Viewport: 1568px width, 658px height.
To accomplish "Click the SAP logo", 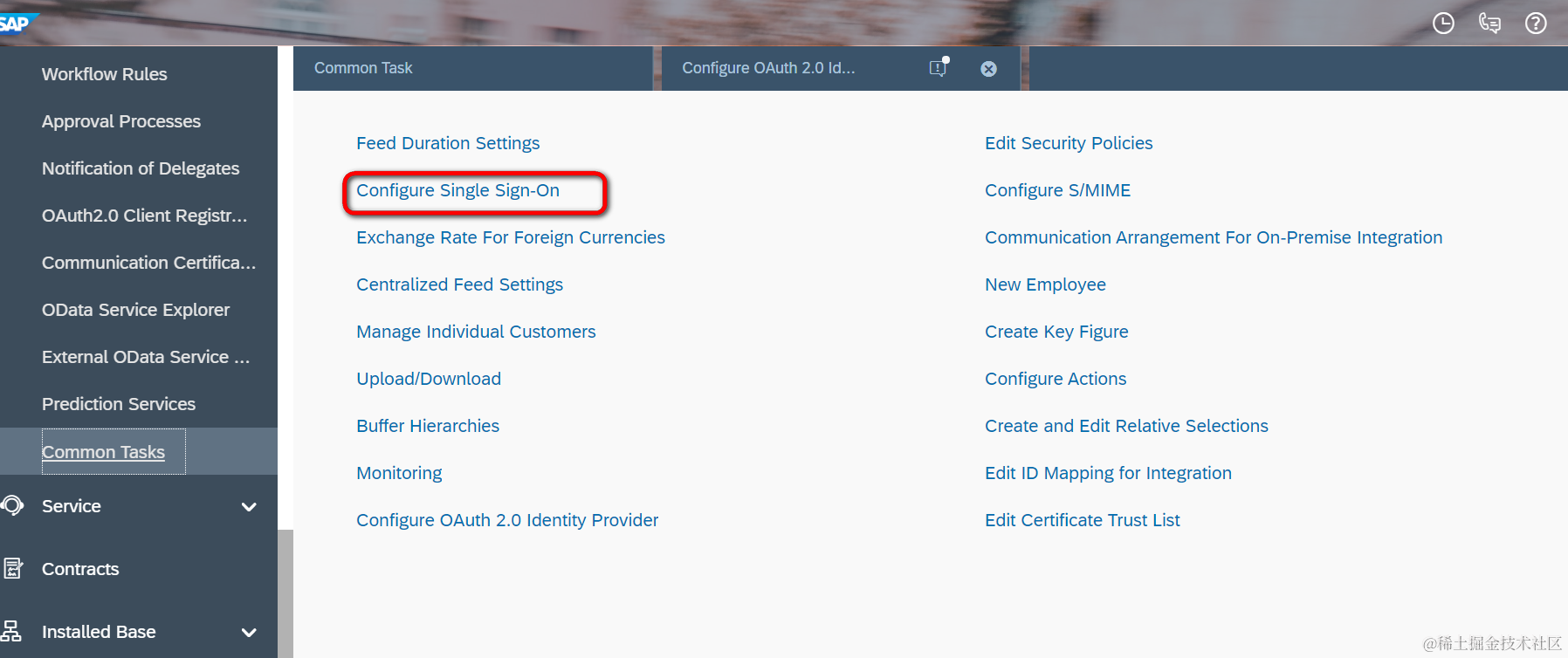I will (16, 23).
